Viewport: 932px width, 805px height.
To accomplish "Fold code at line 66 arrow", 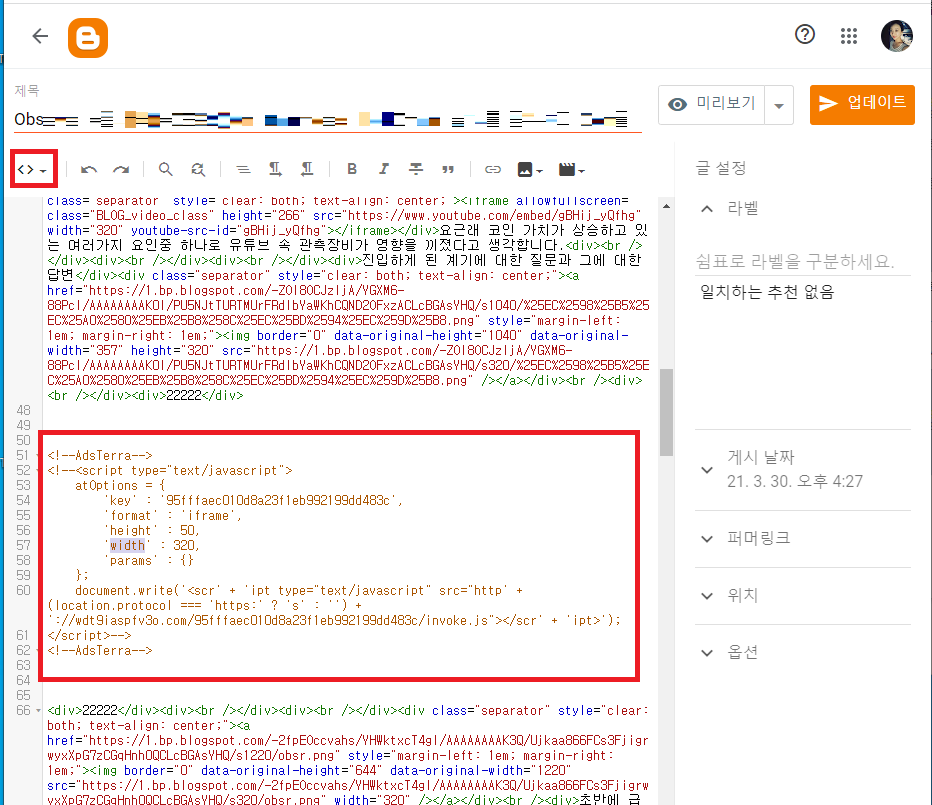I will (x=39, y=710).
